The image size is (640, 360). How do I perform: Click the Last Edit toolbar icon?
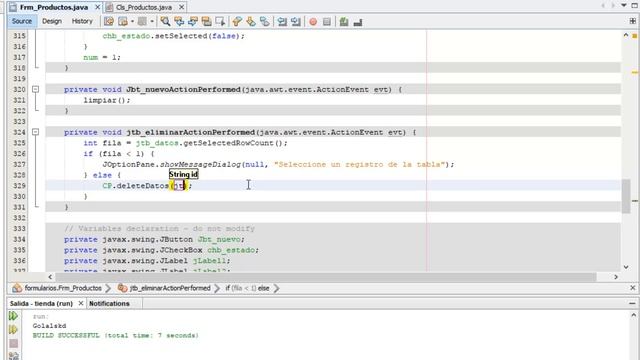coord(109,22)
